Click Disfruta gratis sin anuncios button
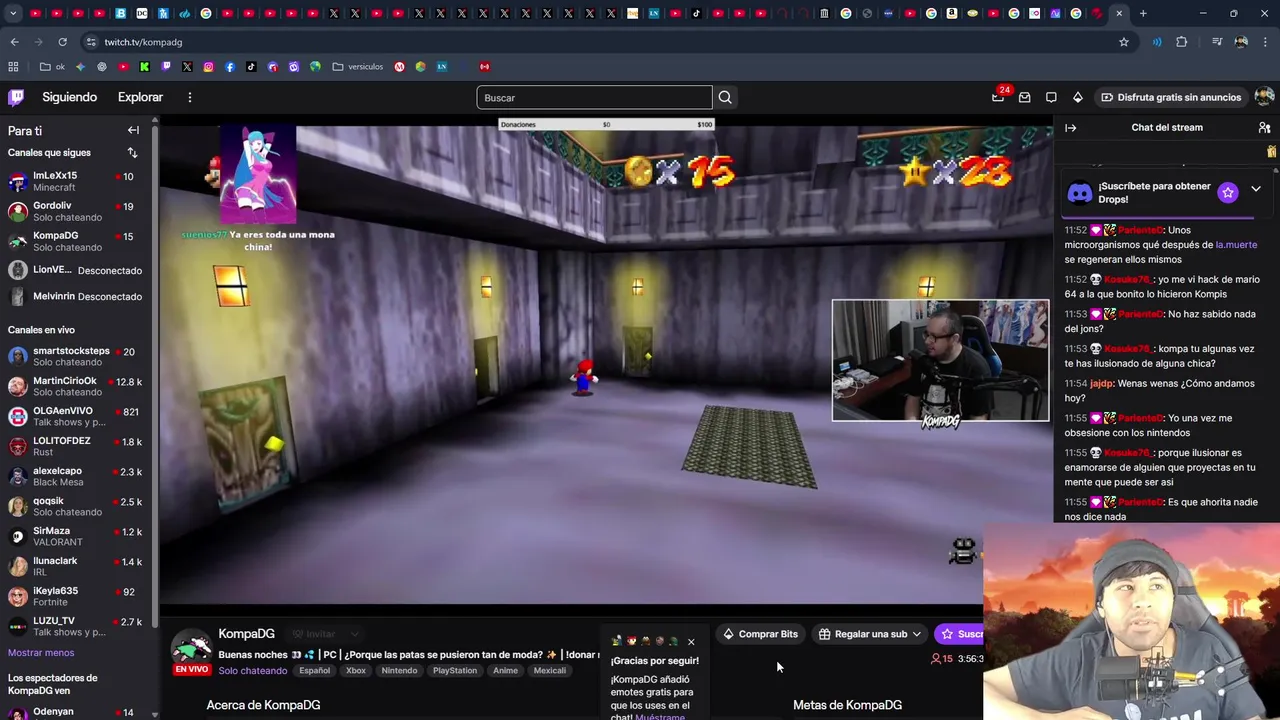The image size is (1280, 720). tap(1171, 97)
